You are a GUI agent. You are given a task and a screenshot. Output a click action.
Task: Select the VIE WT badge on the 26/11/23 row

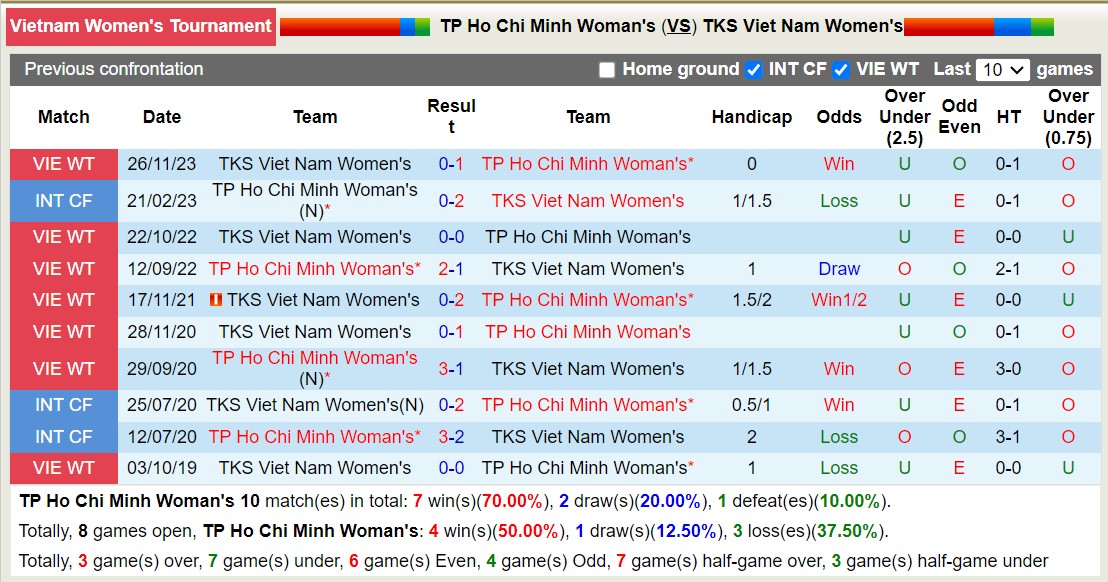(x=62, y=164)
